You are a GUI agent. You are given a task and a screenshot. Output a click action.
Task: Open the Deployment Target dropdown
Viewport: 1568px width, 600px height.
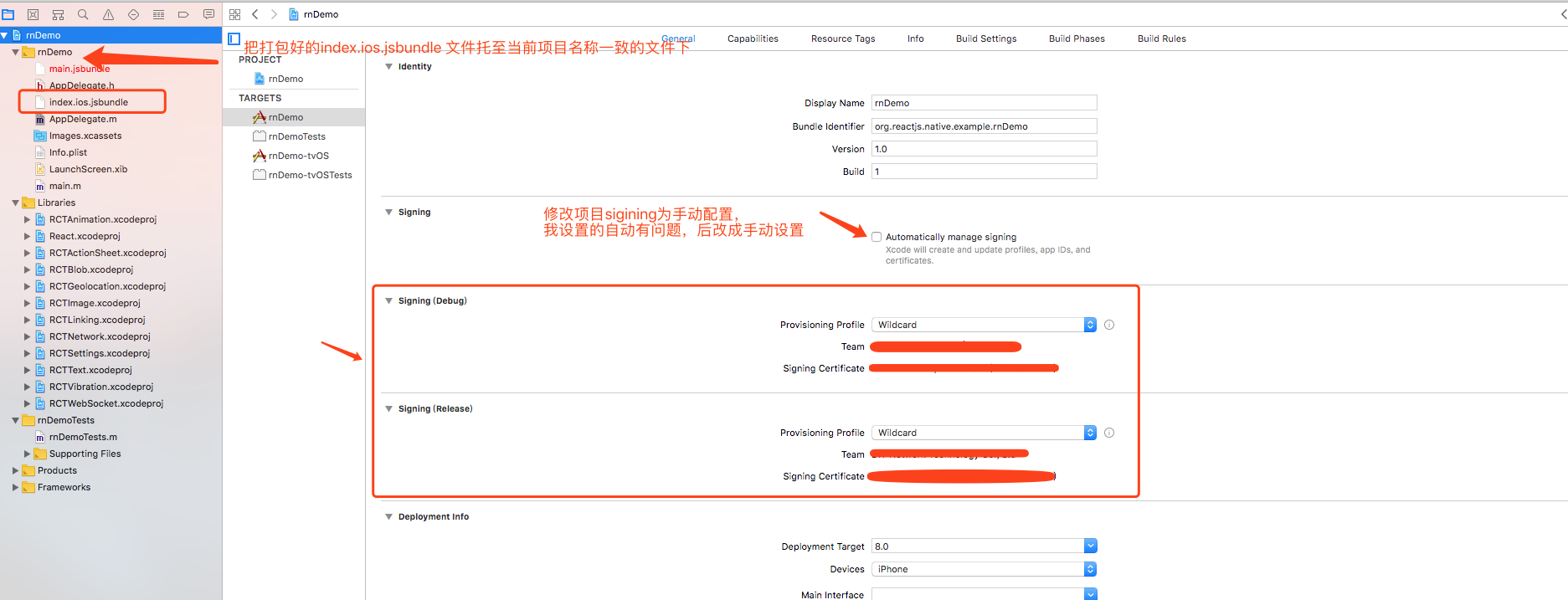pos(1090,546)
